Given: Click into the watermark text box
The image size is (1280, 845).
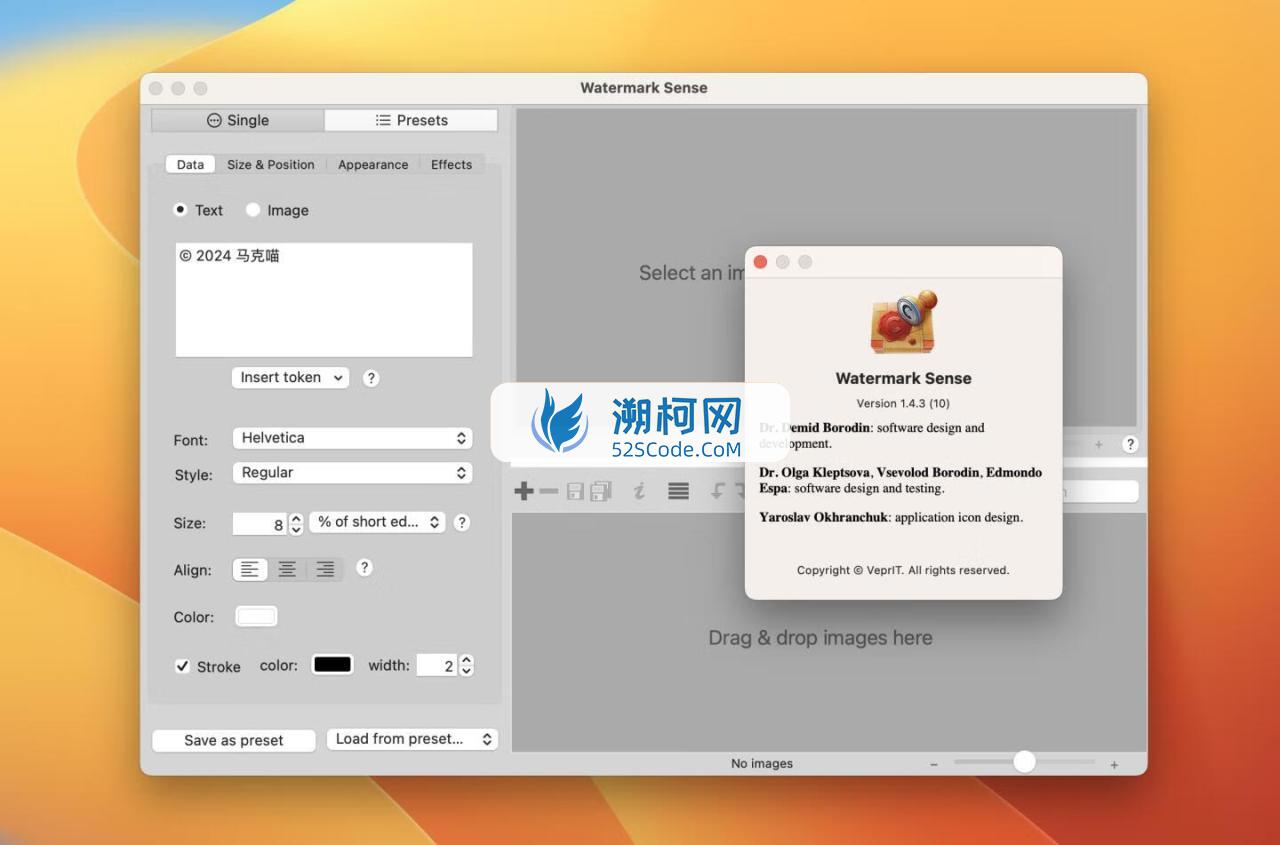Looking at the screenshot, I should [324, 300].
